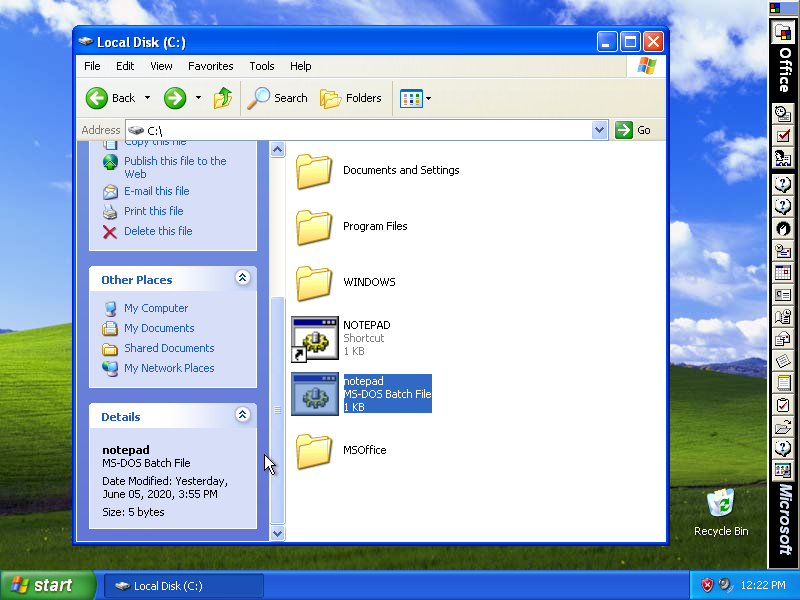
Task: Click the 12:22 PM system clock
Action: point(763,585)
